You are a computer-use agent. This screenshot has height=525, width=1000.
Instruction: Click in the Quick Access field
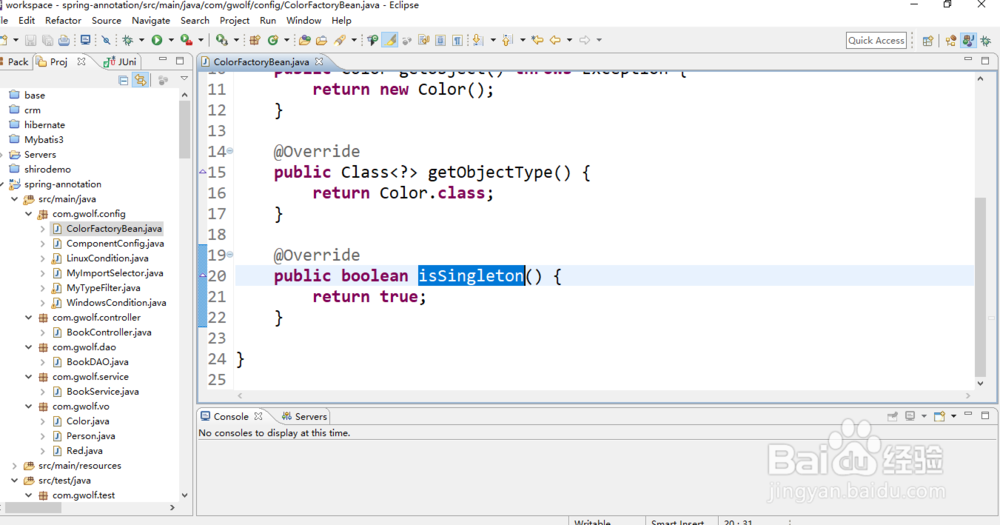876,40
